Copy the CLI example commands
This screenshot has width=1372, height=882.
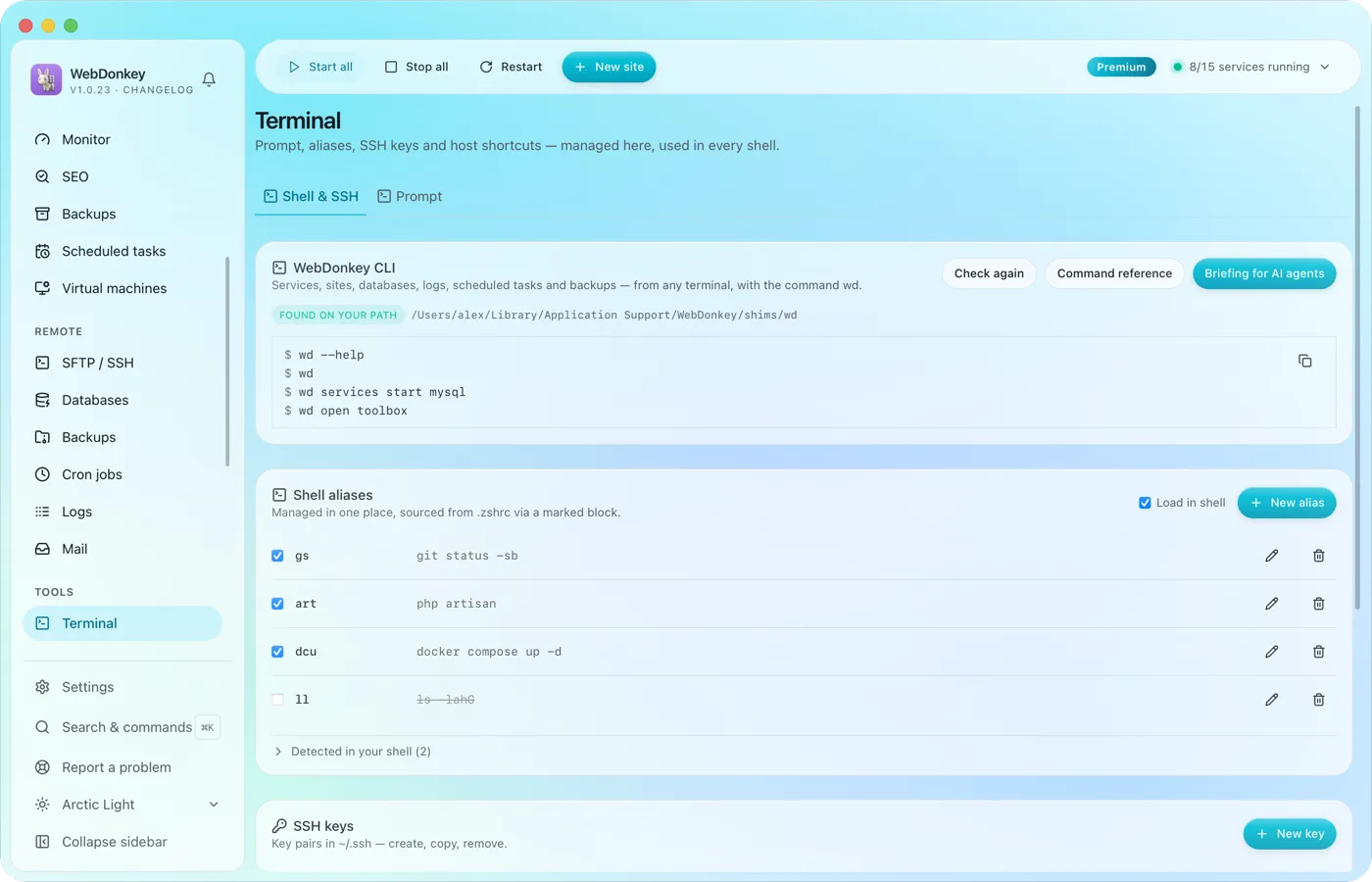coord(1304,361)
